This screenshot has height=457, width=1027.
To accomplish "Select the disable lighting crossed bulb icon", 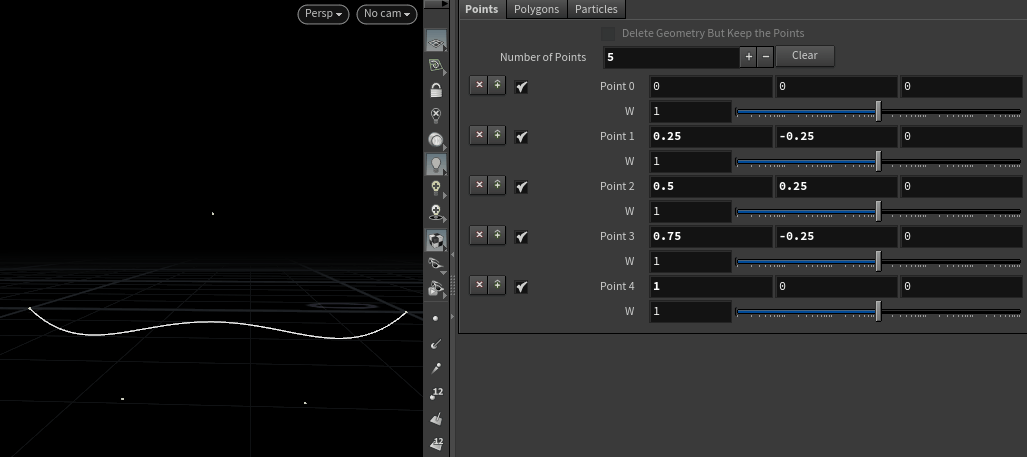I will coord(436,115).
